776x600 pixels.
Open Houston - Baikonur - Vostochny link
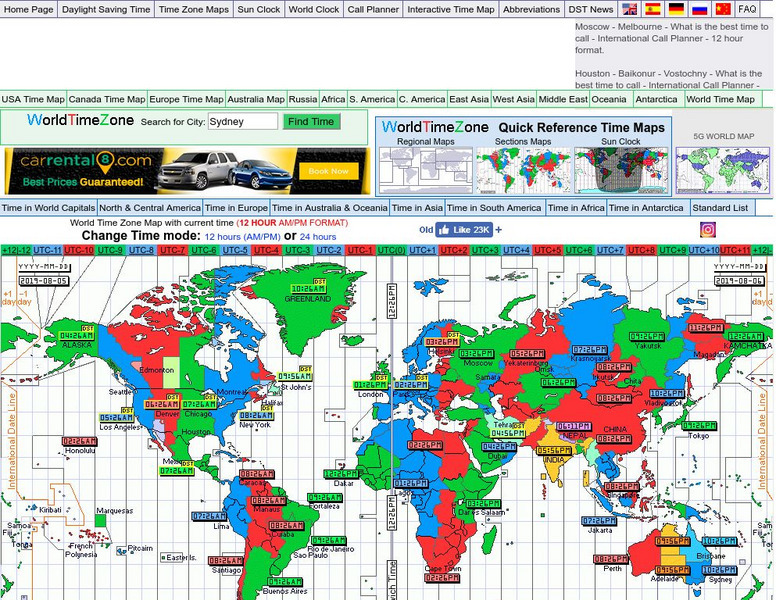pyautogui.click(x=669, y=79)
